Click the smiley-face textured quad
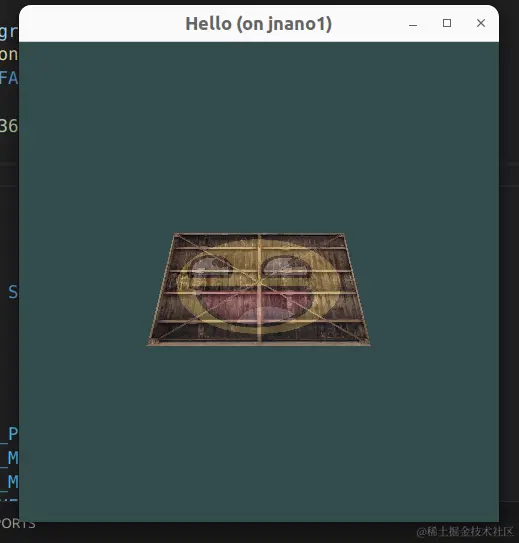The width and height of the screenshot is (519, 543). (259, 290)
